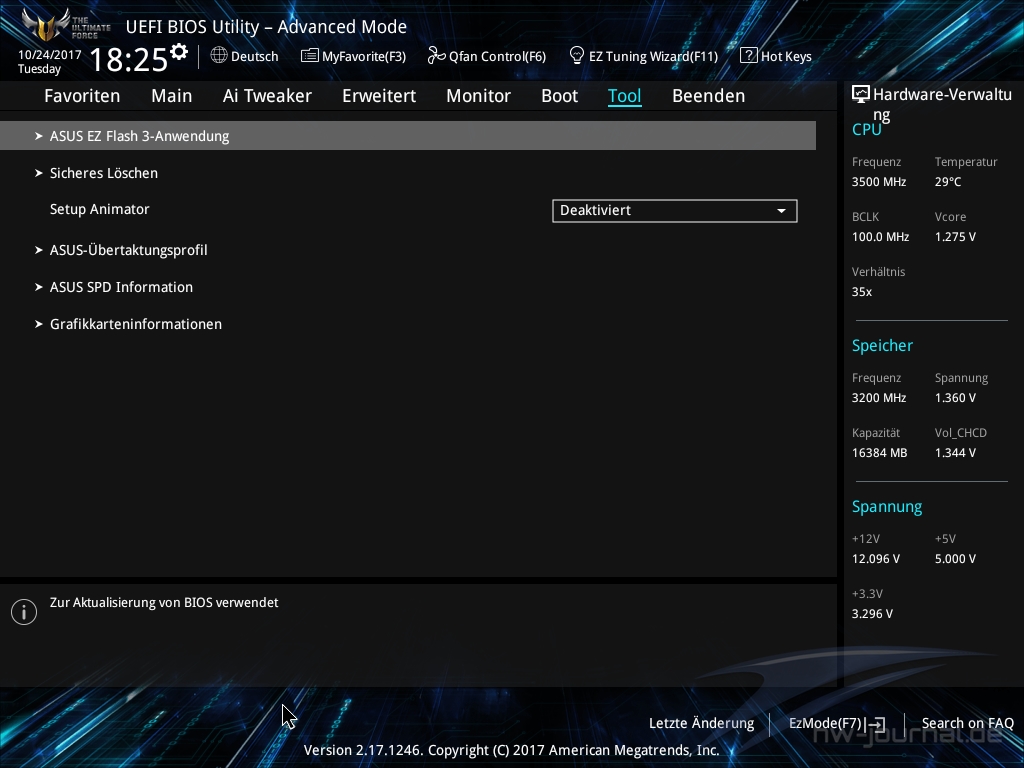Open the Setup Animator dropdown

coord(675,211)
